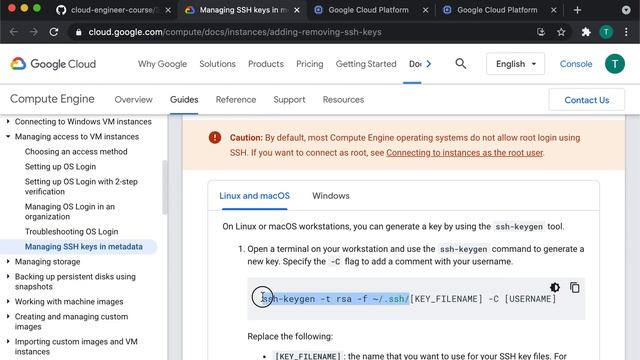Image resolution: width=640 pixels, height=360 pixels.
Task: Close the last Google Cloud Platform tab
Action: [553, 10]
